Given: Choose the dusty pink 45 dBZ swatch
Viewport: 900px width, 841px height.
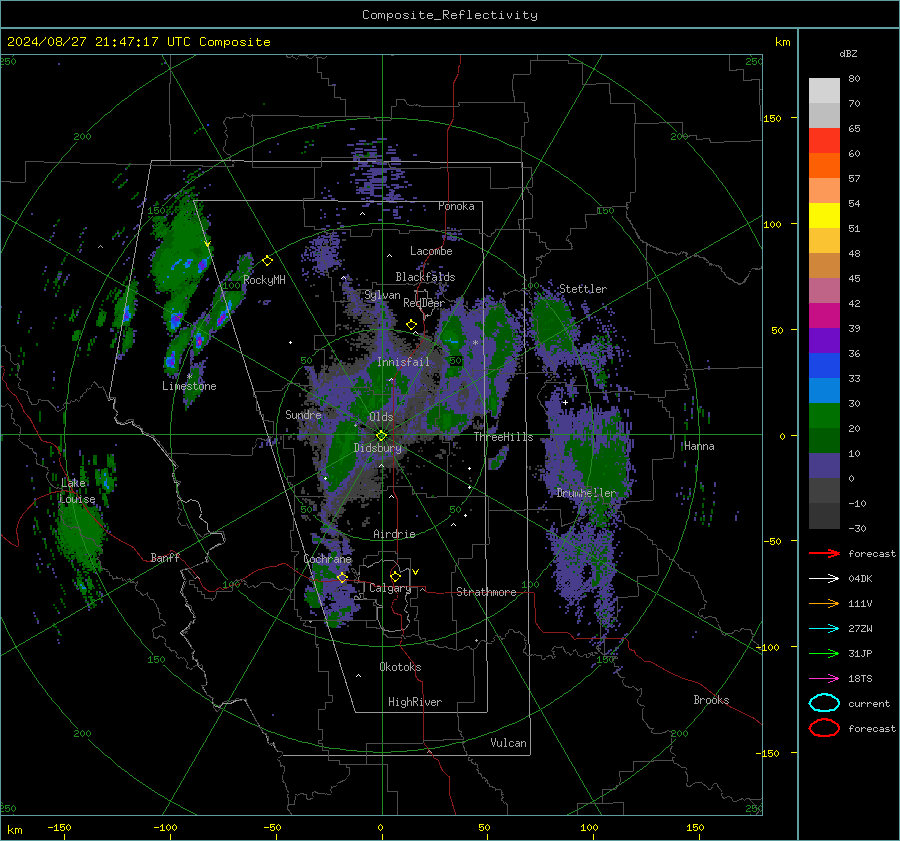Looking at the screenshot, I should pyautogui.click(x=824, y=290).
